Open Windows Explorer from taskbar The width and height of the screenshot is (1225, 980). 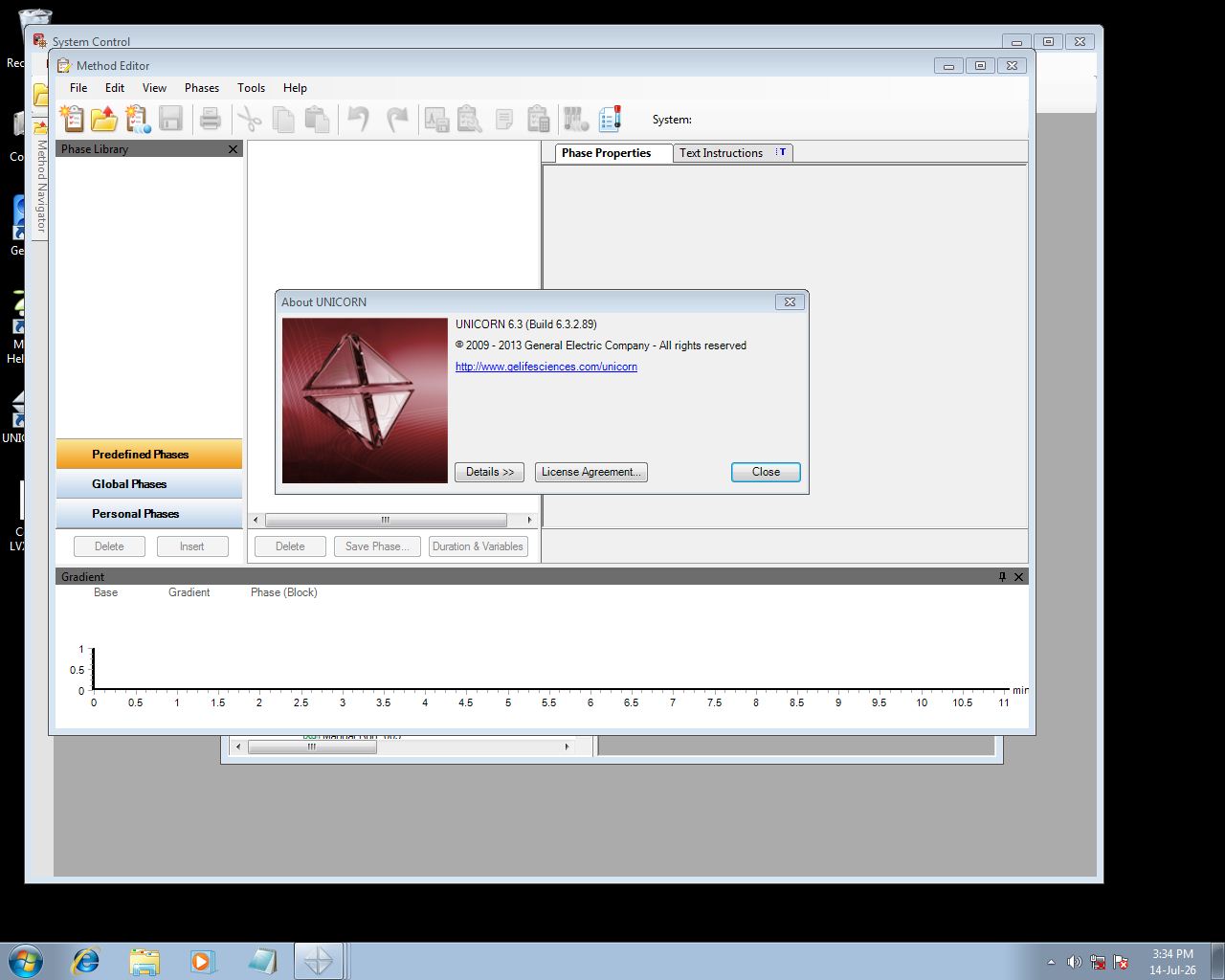[145, 960]
